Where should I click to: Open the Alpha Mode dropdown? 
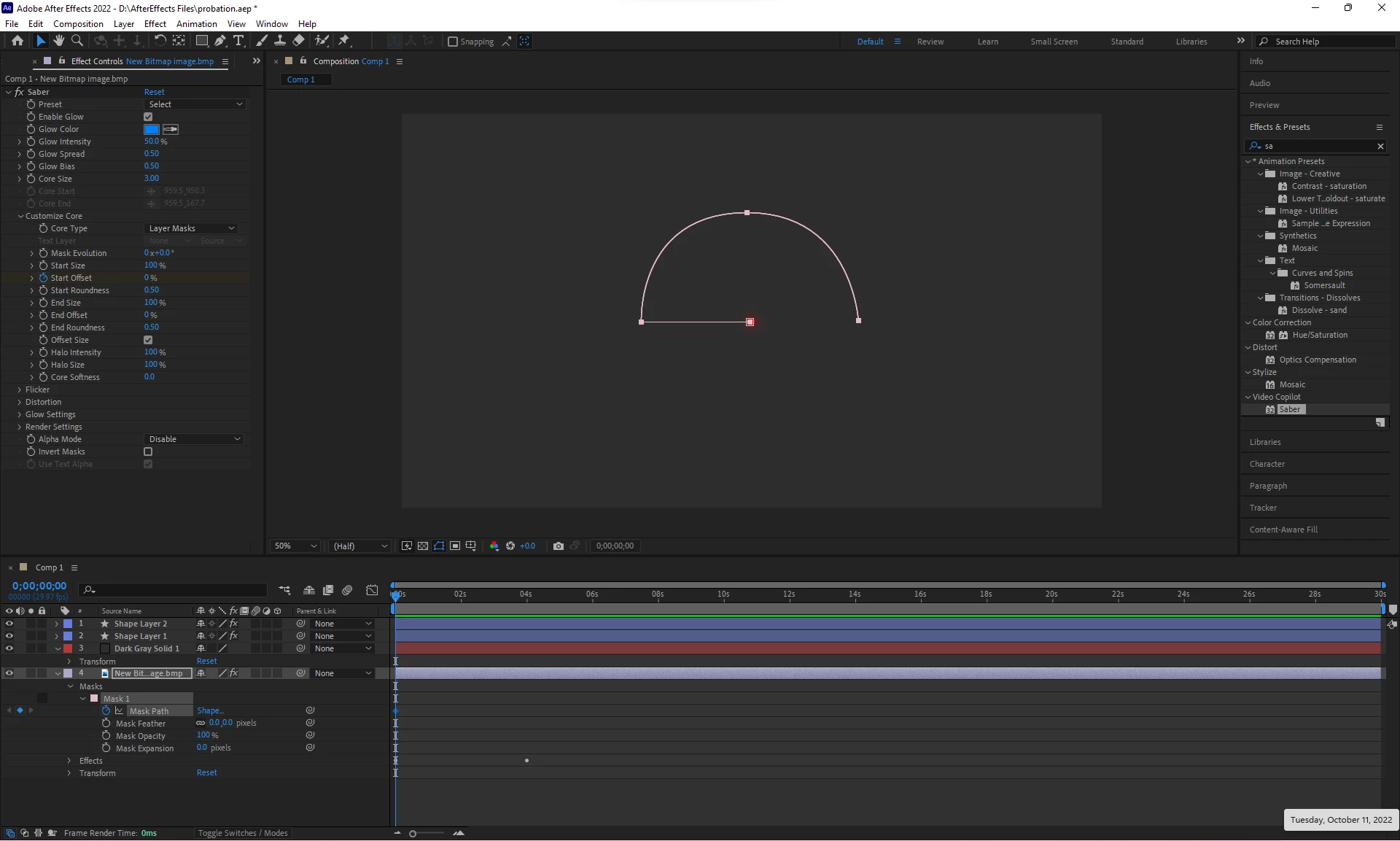point(194,439)
